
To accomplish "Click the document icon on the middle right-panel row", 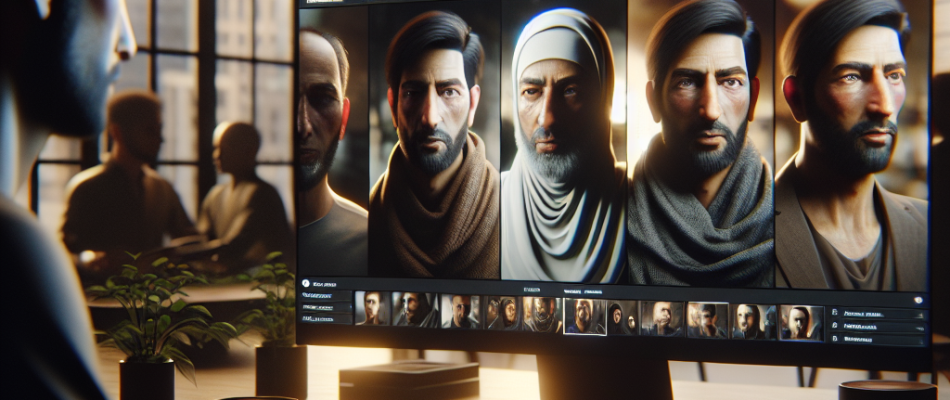I will coord(834,325).
